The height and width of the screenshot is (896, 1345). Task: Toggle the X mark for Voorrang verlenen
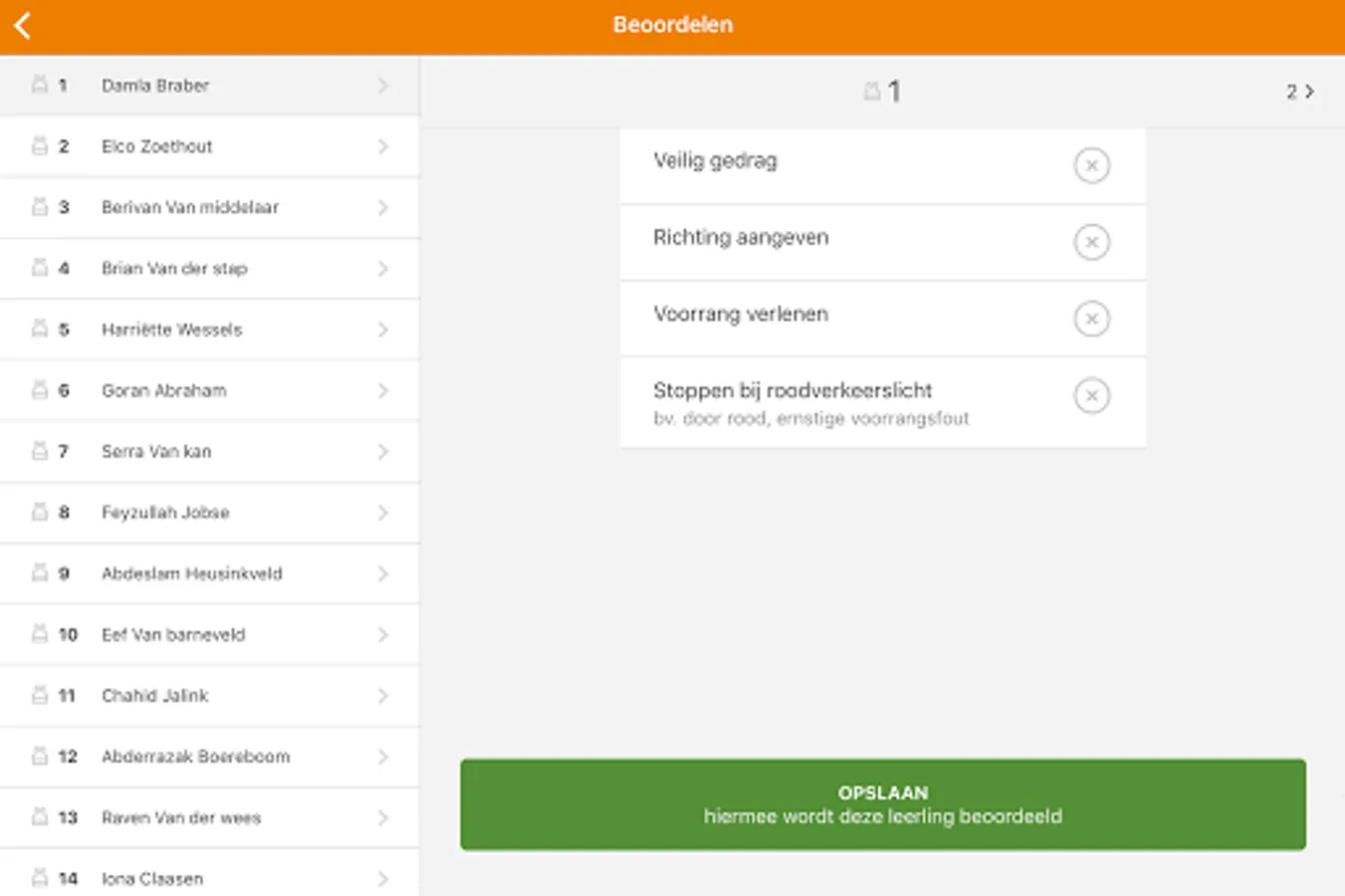click(1091, 319)
